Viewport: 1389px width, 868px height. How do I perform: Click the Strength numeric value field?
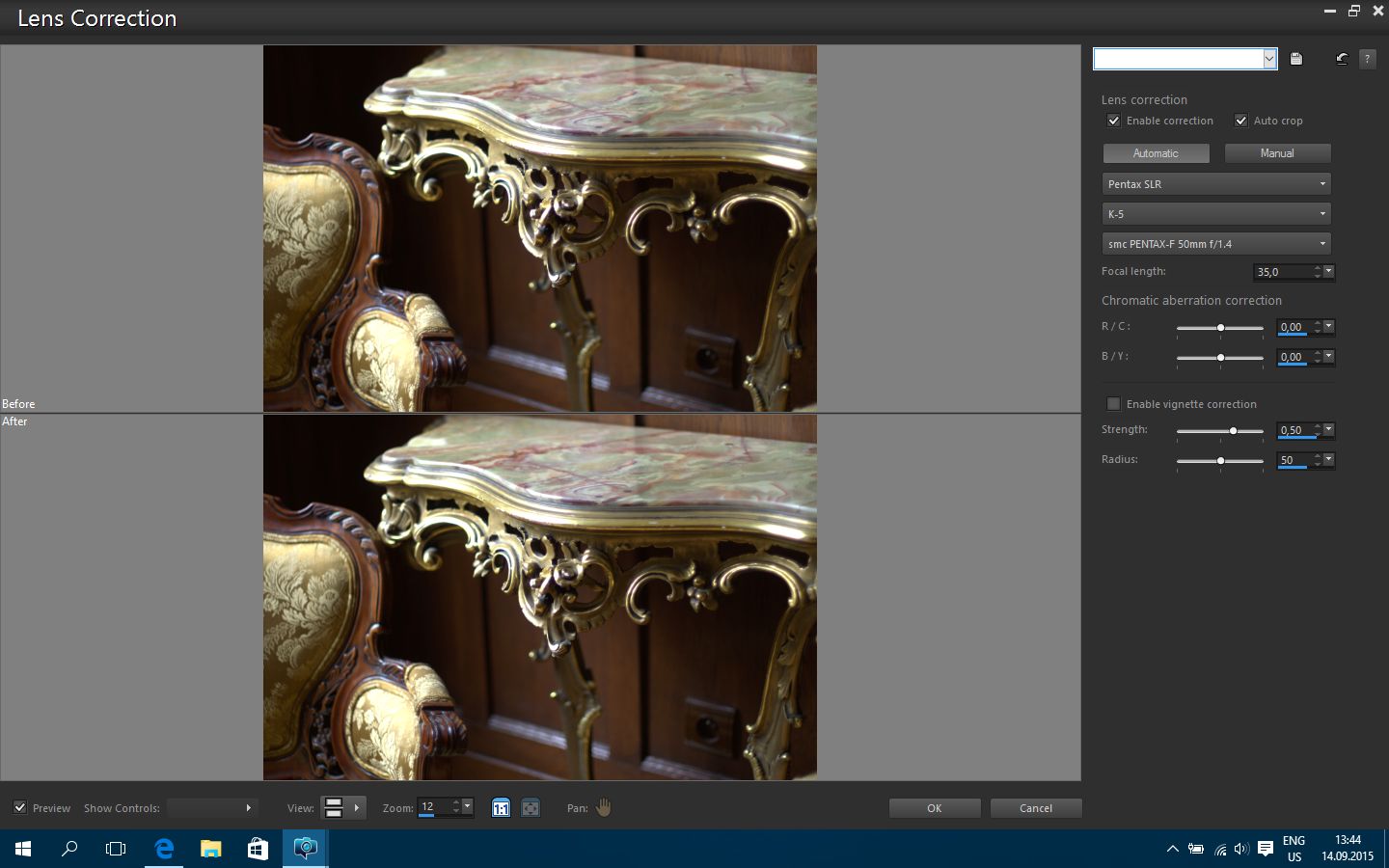tap(1294, 430)
